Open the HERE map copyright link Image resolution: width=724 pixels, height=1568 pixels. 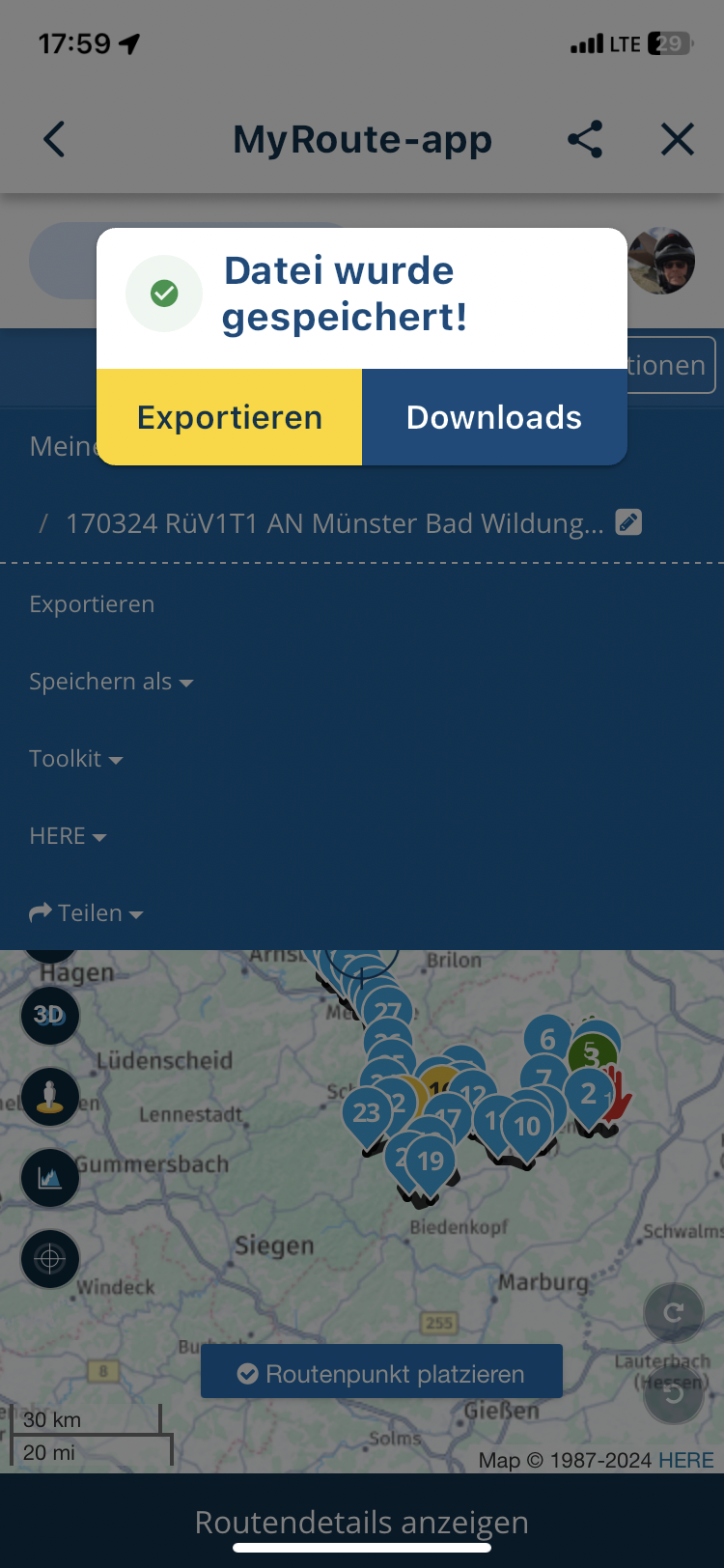pyautogui.click(x=686, y=1460)
